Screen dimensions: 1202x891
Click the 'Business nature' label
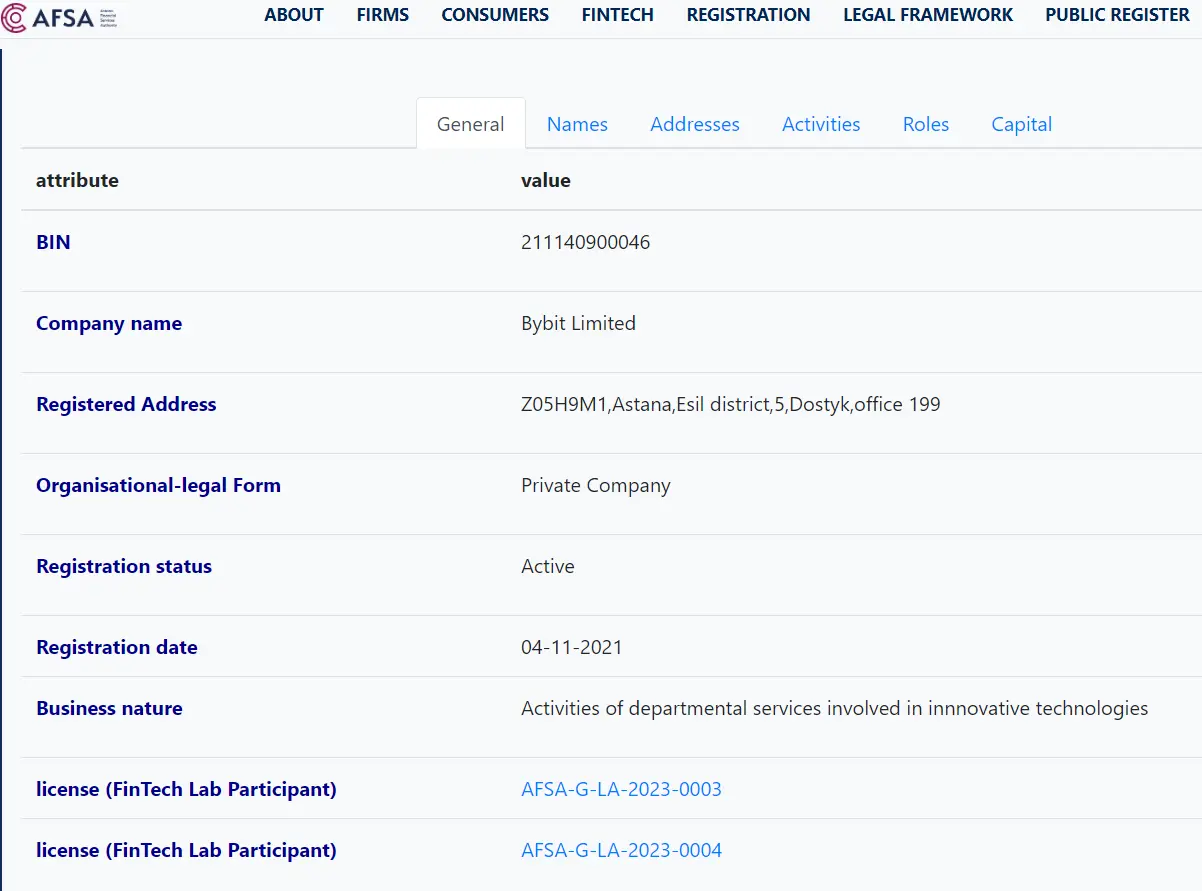109,708
